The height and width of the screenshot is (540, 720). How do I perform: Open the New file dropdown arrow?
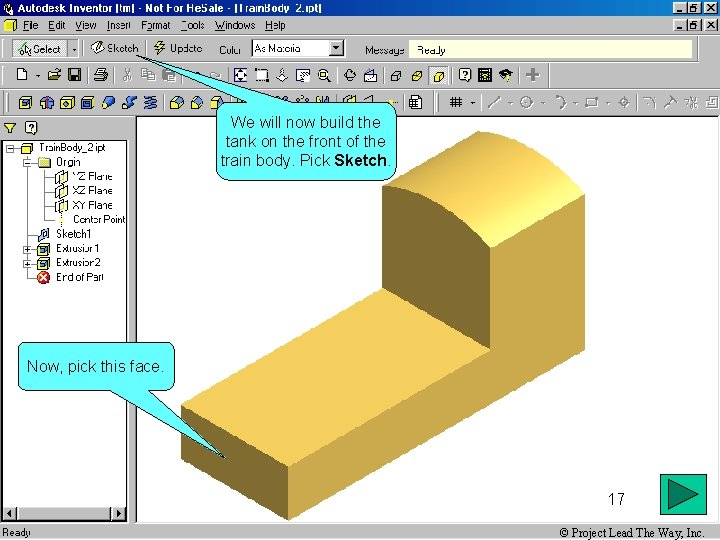pyautogui.click(x=38, y=75)
